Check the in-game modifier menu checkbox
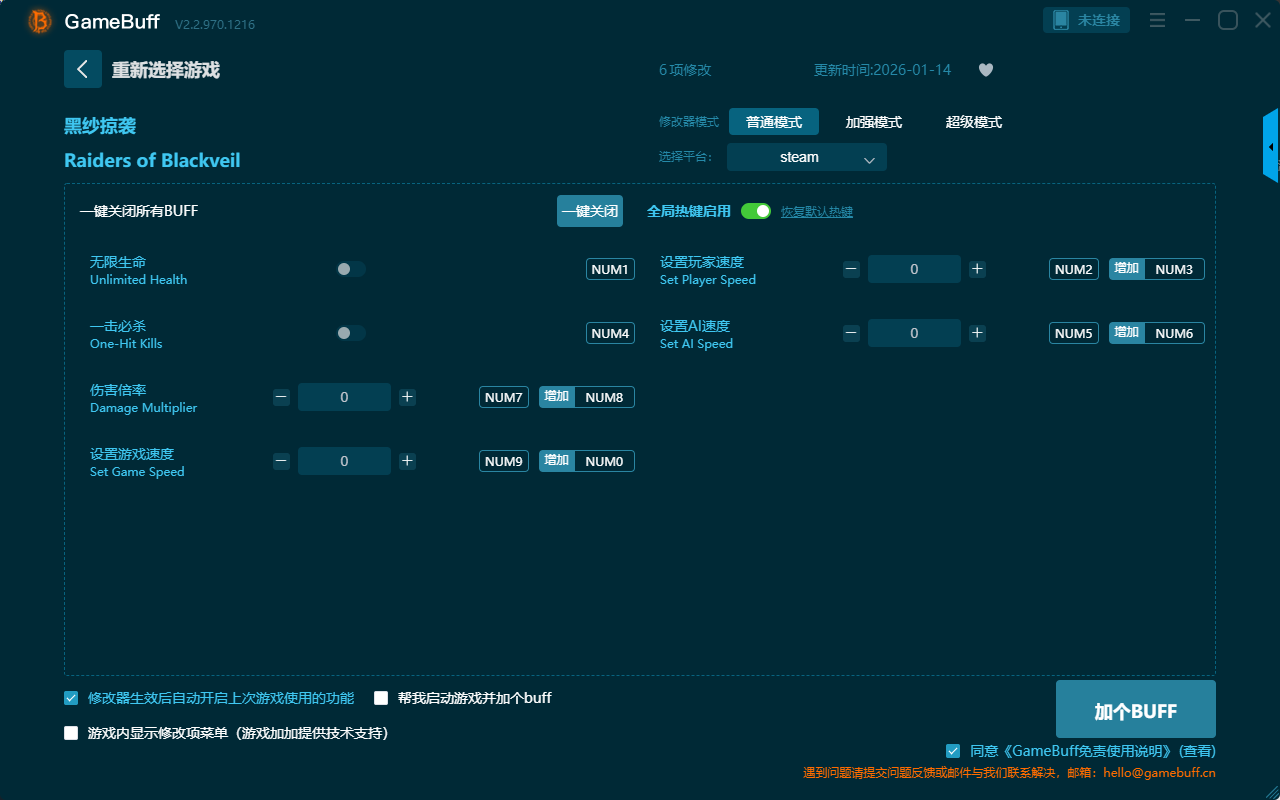 (x=71, y=733)
